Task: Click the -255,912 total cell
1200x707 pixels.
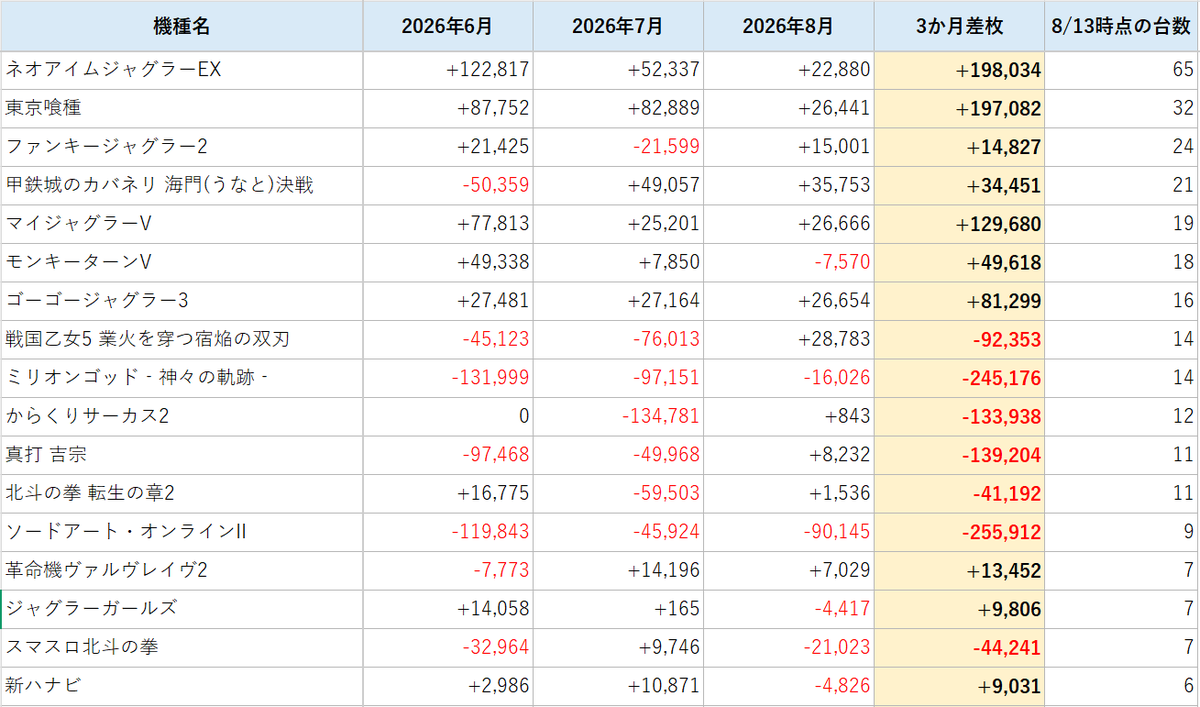Action: (x=959, y=532)
